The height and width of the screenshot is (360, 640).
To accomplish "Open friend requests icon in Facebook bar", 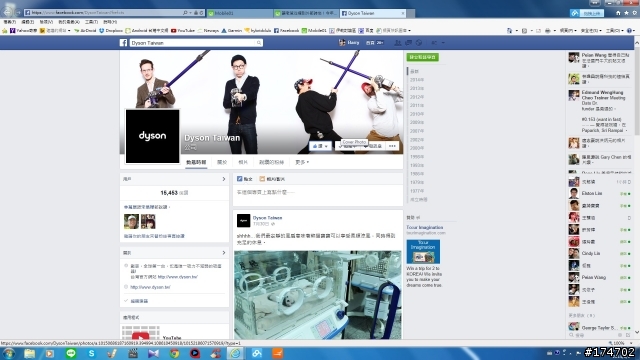I will tap(398, 42).
